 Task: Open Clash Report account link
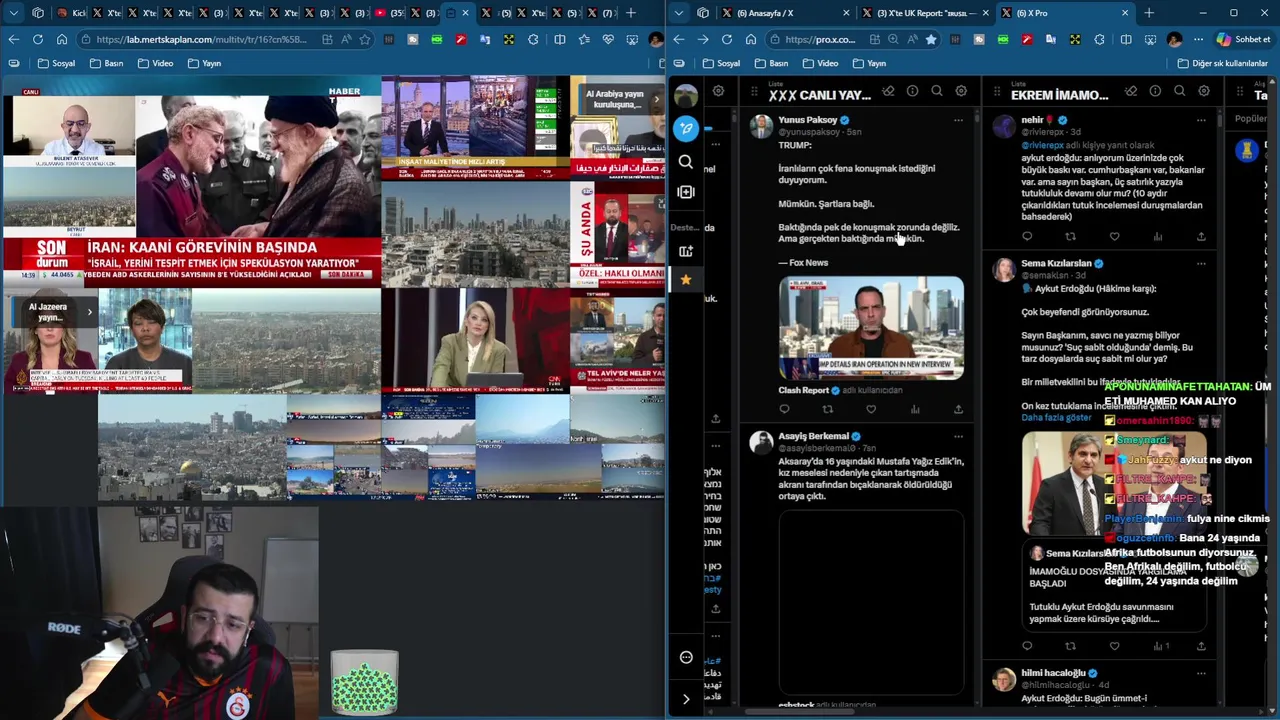(803, 390)
